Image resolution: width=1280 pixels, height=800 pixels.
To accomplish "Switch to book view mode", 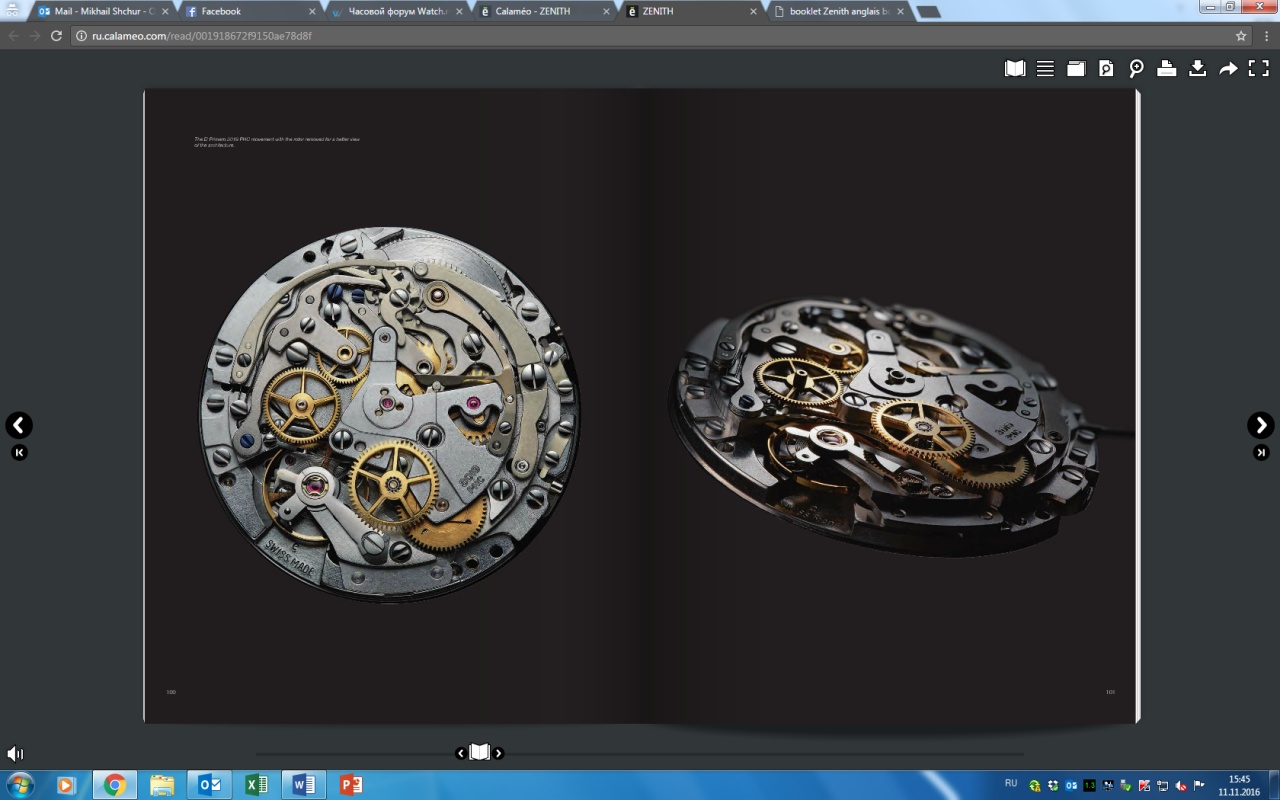I will [1015, 69].
